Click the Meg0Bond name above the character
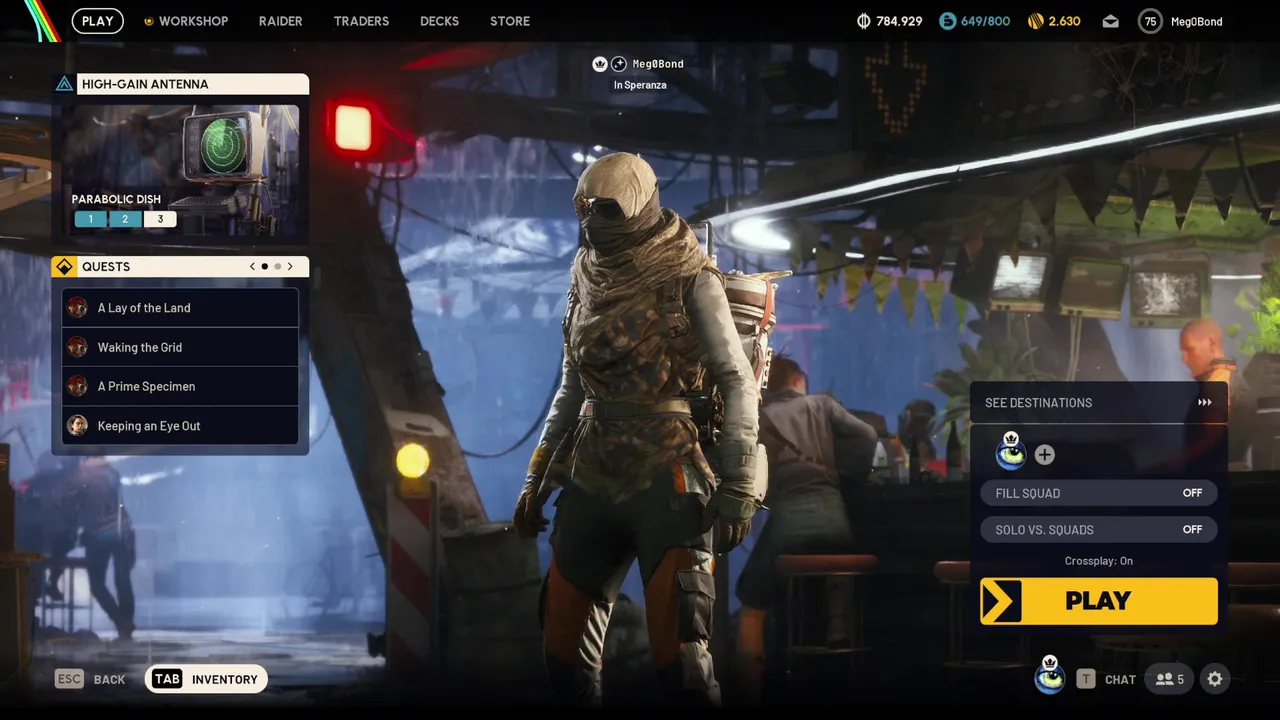 (658, 64)
